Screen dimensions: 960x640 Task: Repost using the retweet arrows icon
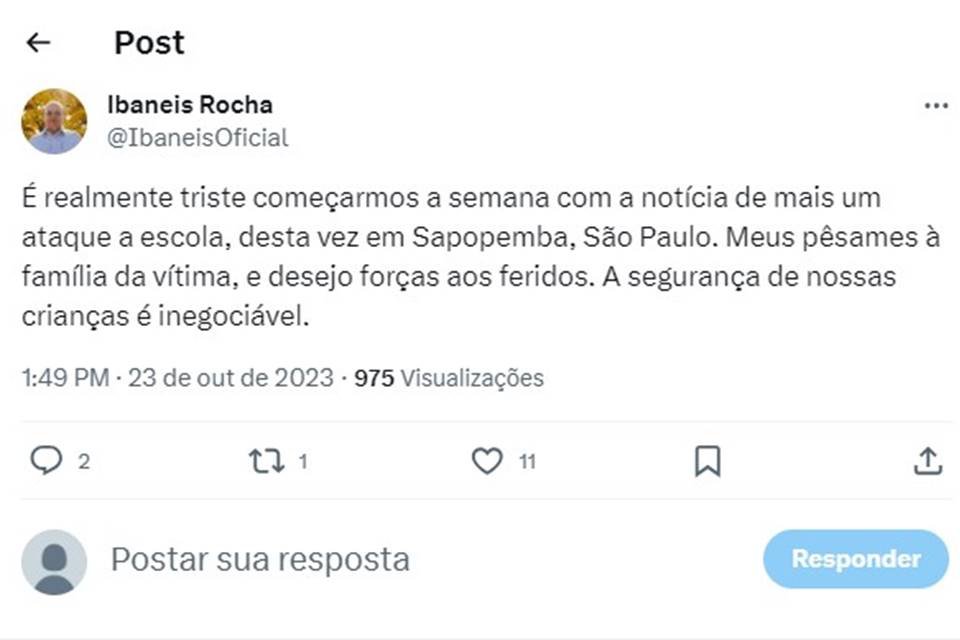266,460
